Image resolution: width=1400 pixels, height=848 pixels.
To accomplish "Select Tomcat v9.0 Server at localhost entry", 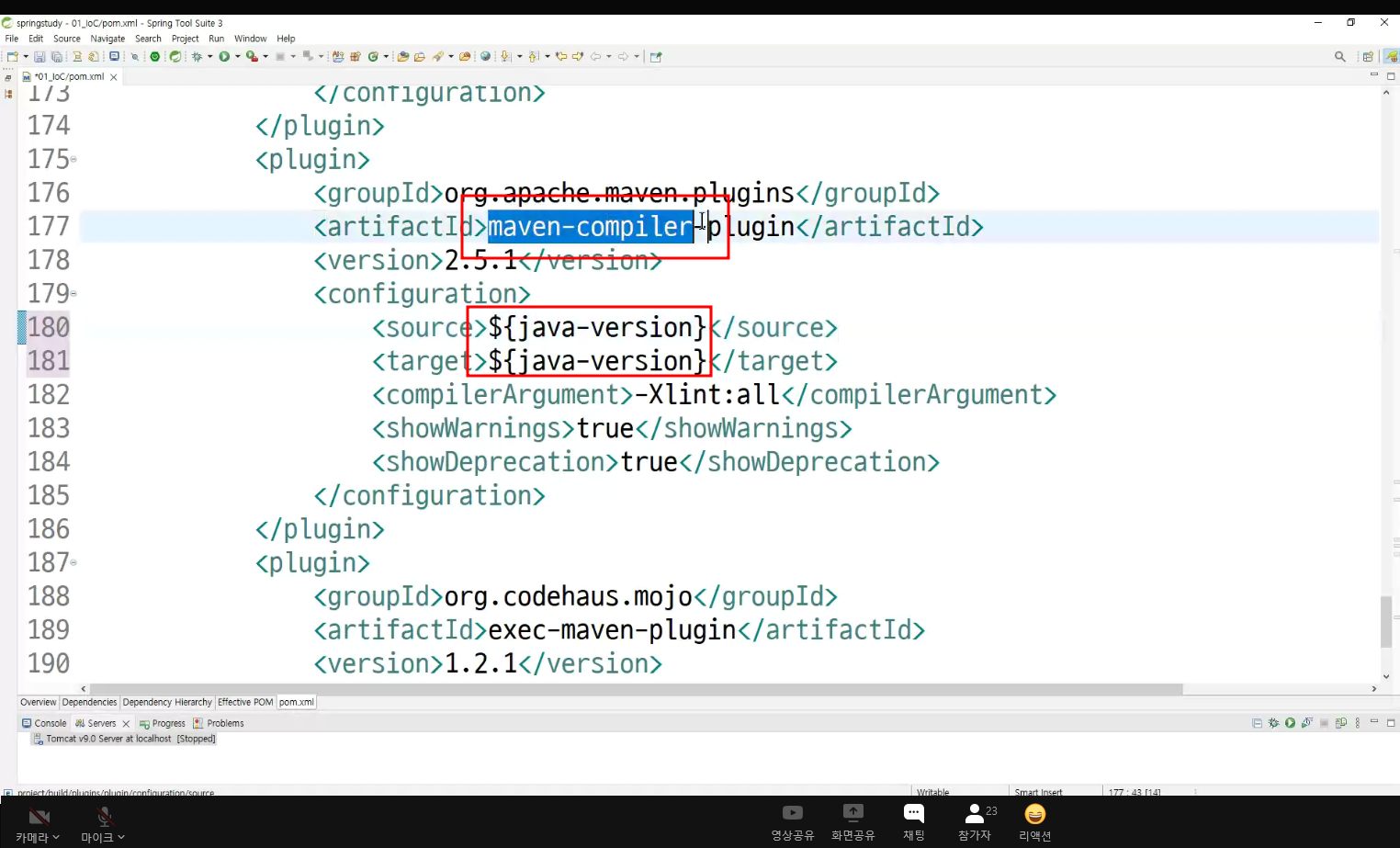I will 124,739.
